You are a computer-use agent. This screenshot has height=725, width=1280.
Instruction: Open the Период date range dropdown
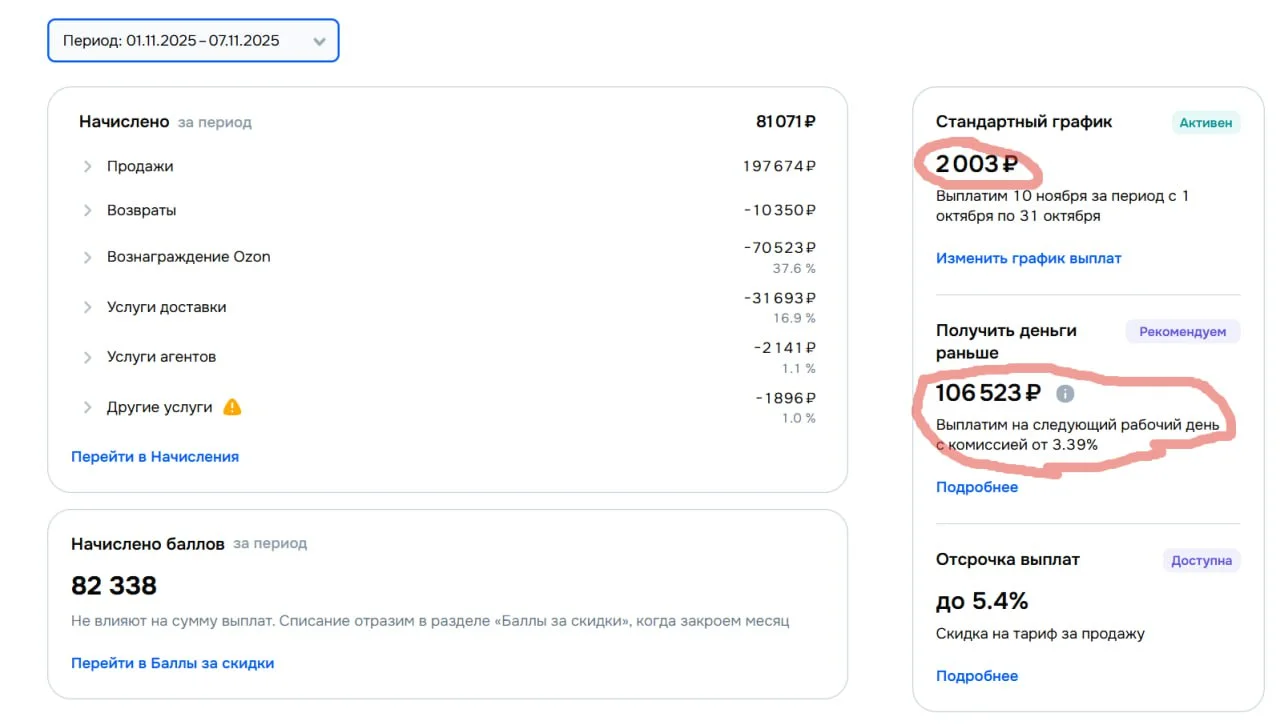[x=193, y=41]
